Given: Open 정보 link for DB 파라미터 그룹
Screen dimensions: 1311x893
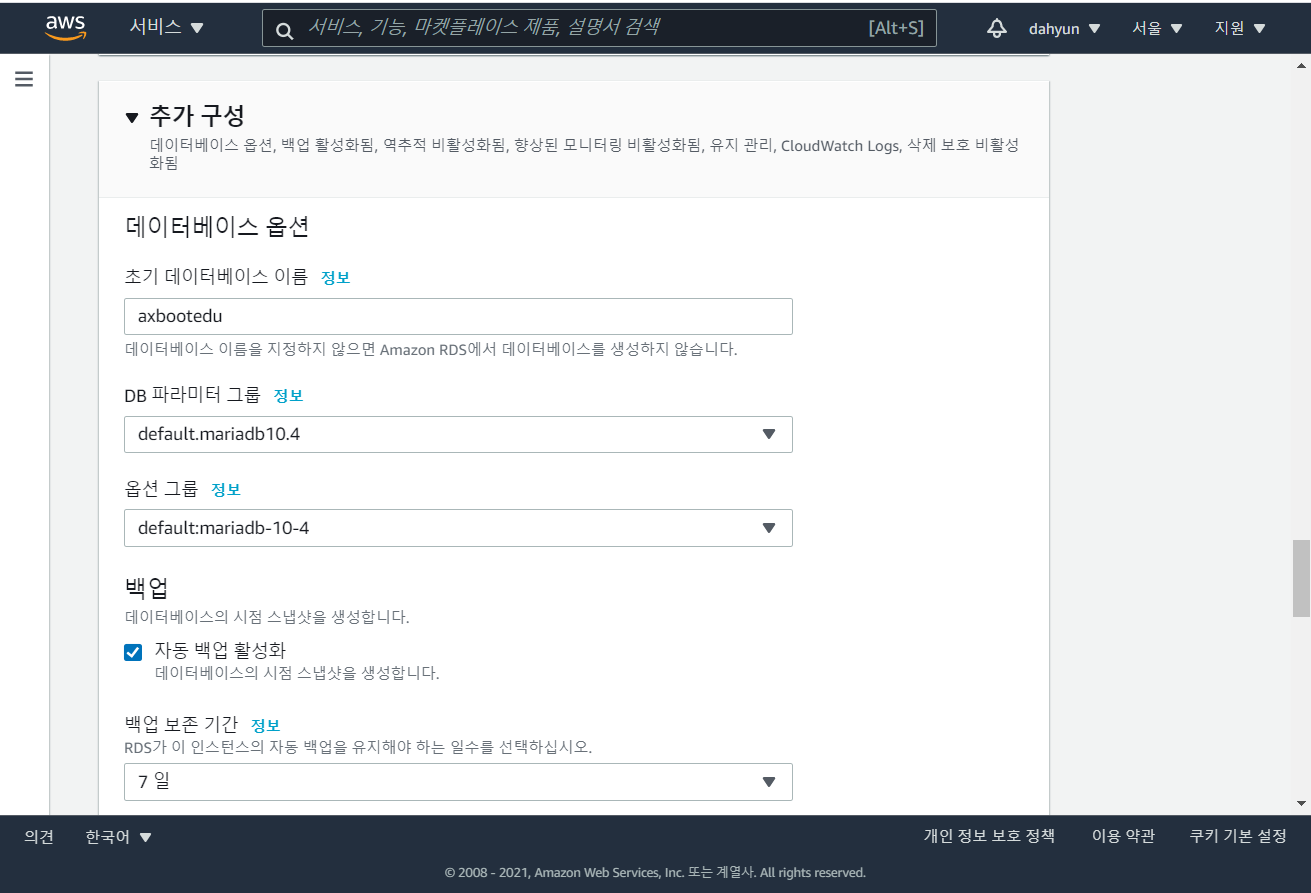Looking at the screenshot, I should pos(288,396).
